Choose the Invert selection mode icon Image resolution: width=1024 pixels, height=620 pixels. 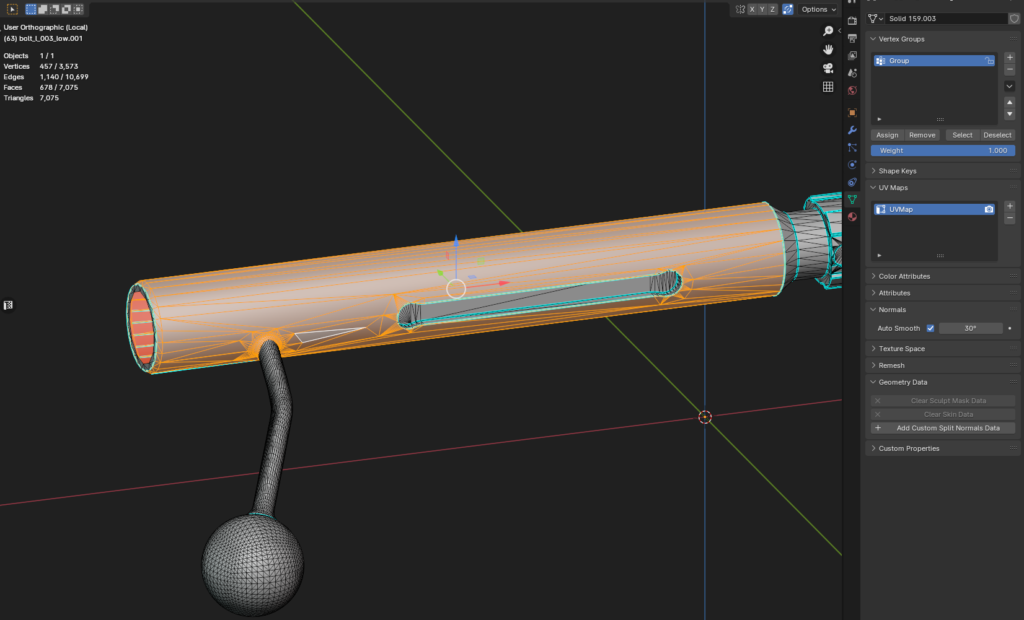point(66,9)
